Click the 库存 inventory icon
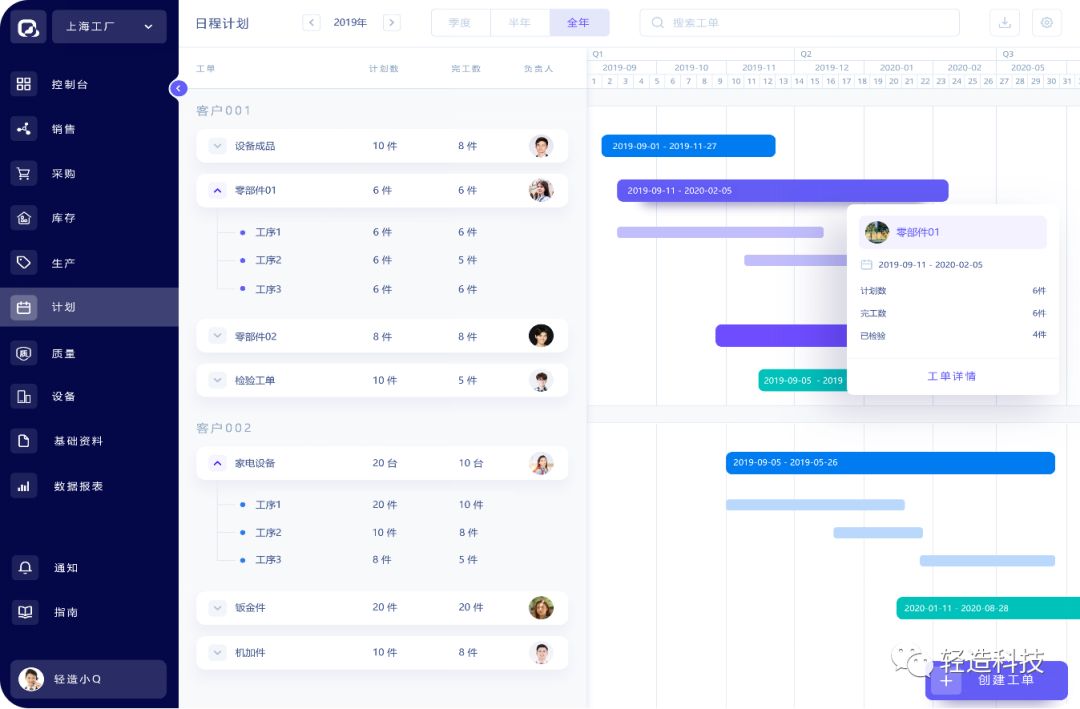Viewport: 1080px width, 709px height. [x=24, y=218]
